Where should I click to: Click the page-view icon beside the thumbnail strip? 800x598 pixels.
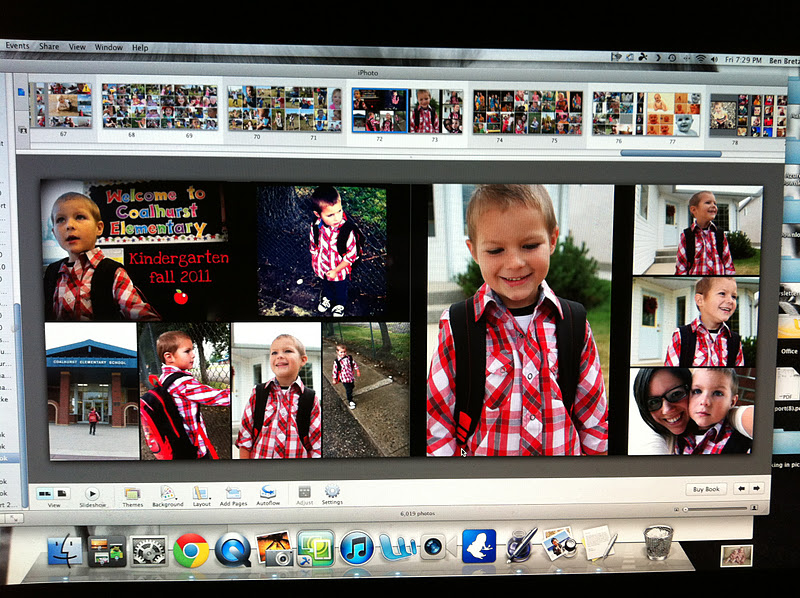point(21,92)
